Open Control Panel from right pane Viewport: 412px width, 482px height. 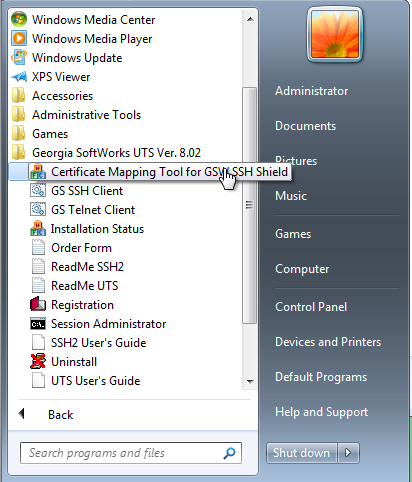311,307
